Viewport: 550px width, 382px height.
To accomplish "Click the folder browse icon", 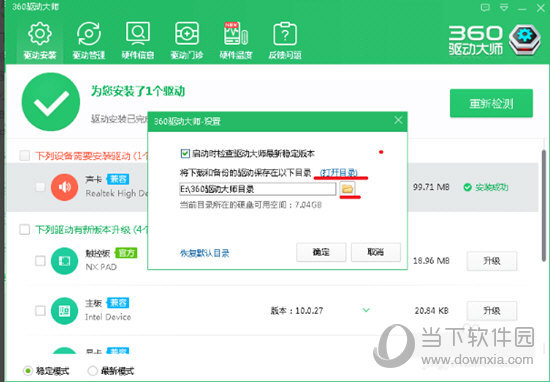I will pos(347,189).
